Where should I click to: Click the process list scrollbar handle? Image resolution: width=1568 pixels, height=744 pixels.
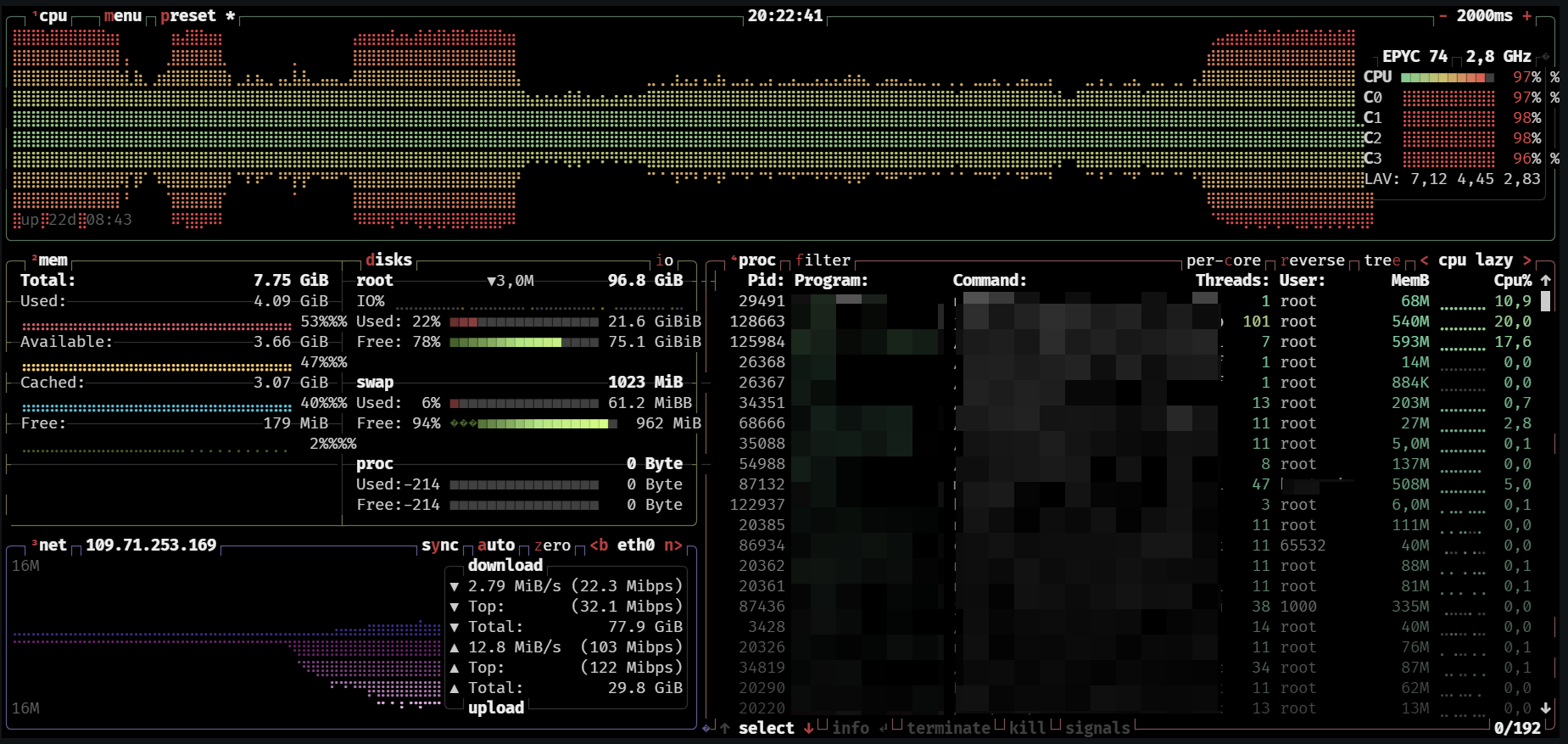pyautogui.click(x=1546, y=301)
